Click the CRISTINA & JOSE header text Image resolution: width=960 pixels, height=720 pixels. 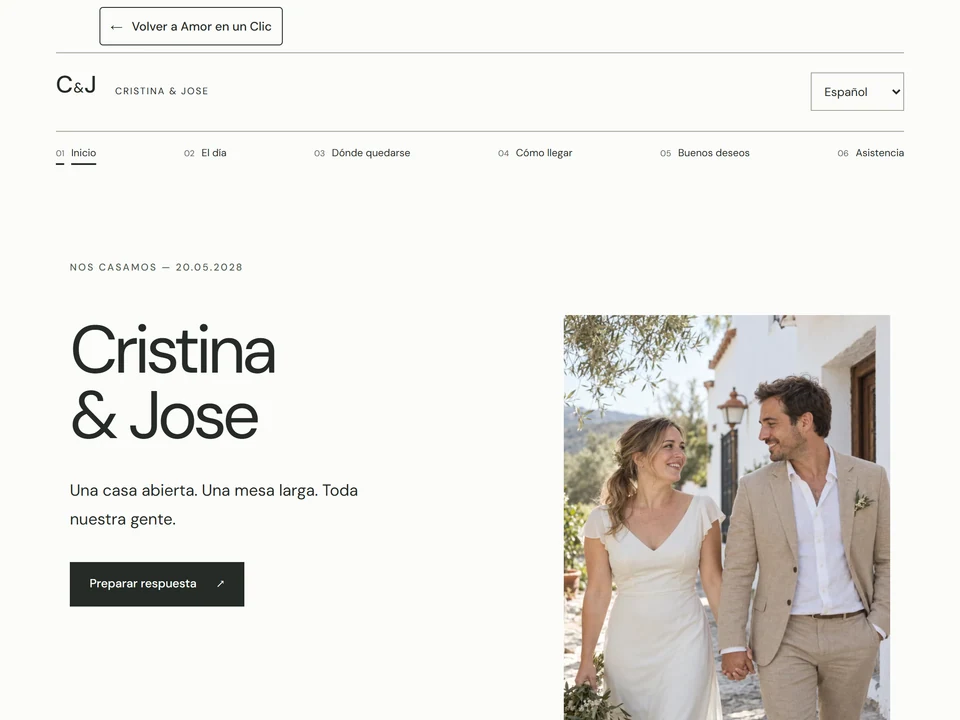click(162, 91)
